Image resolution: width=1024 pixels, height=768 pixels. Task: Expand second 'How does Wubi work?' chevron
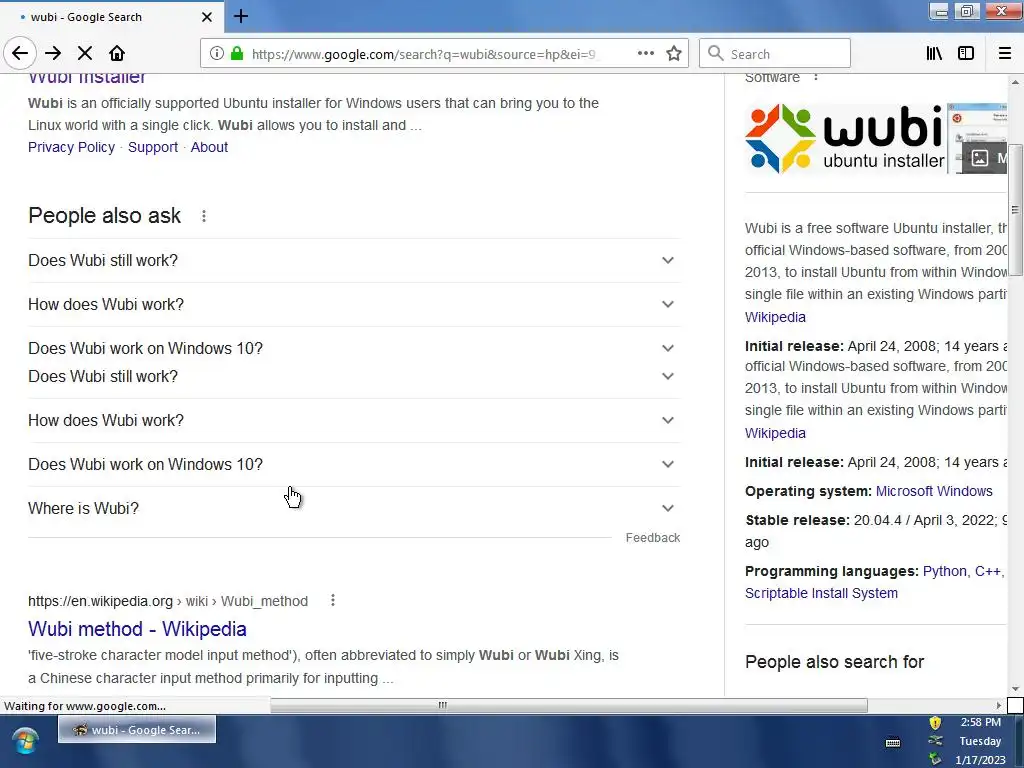pyautogui.click(x=667, y=420)
